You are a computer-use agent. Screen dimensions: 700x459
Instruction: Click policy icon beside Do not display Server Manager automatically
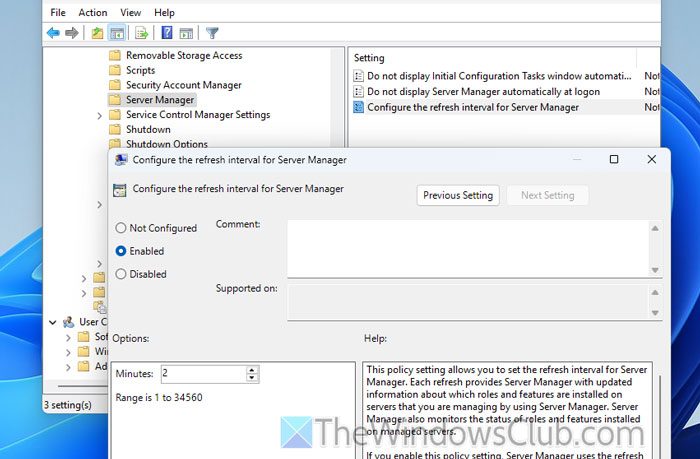358,92
